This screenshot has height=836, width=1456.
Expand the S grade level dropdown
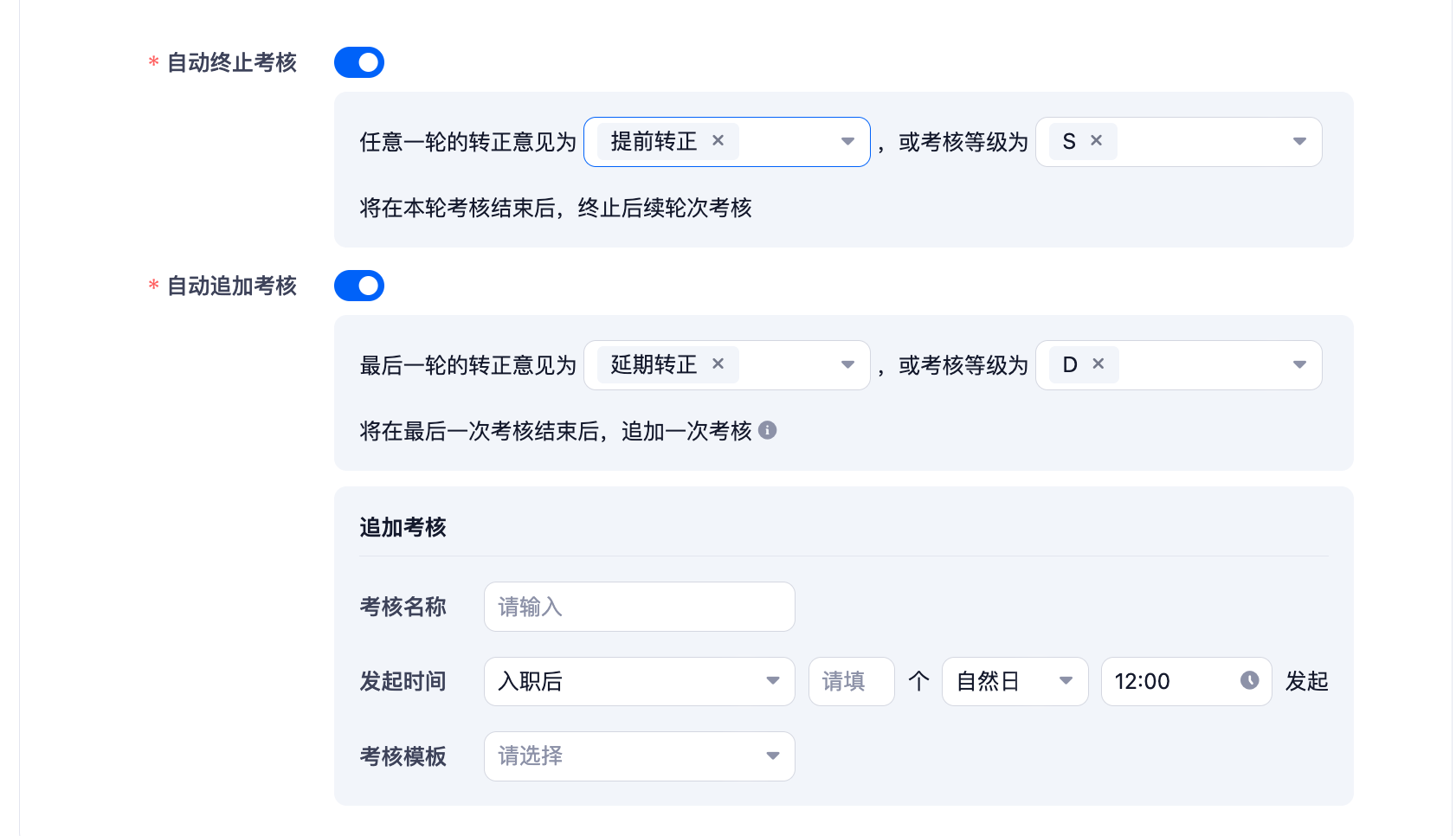point(1298,142)
